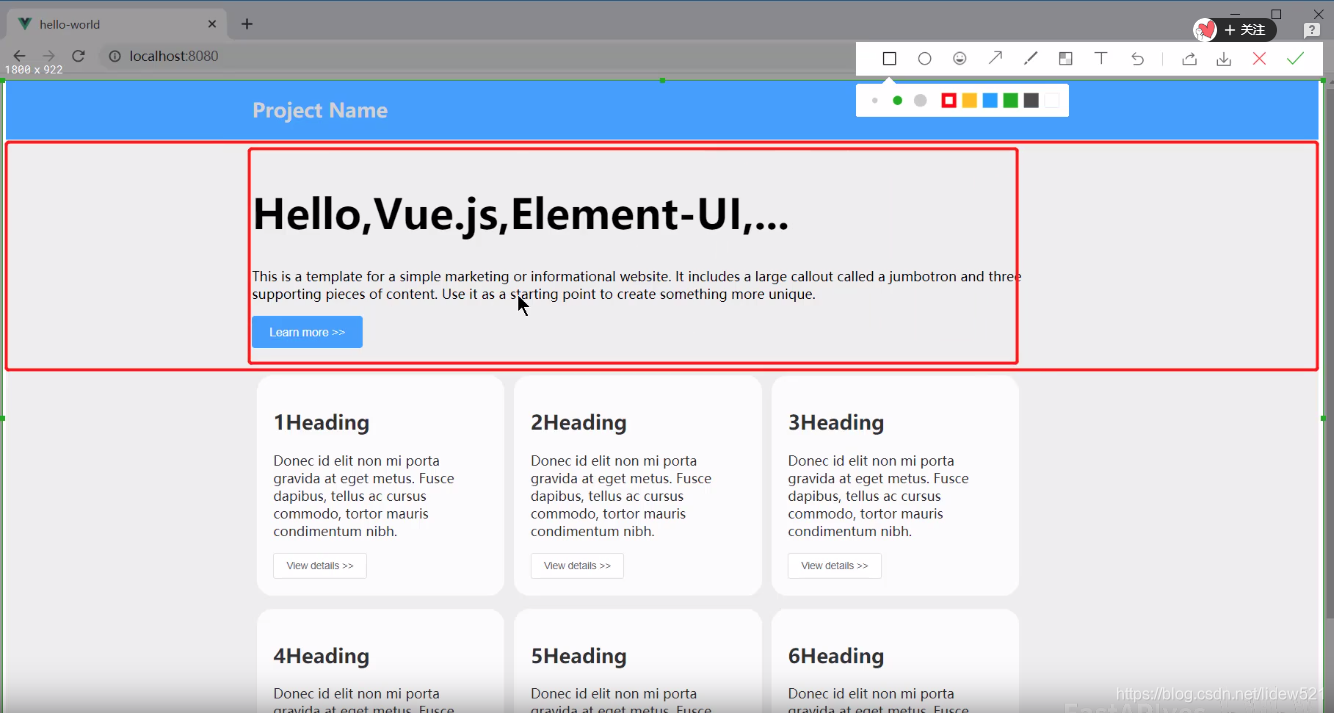The height and width of the screenshot is (713, 1334).
Task: Click the Hello,Vue.js,Element-UI,... headline
Action: point(520,214)
